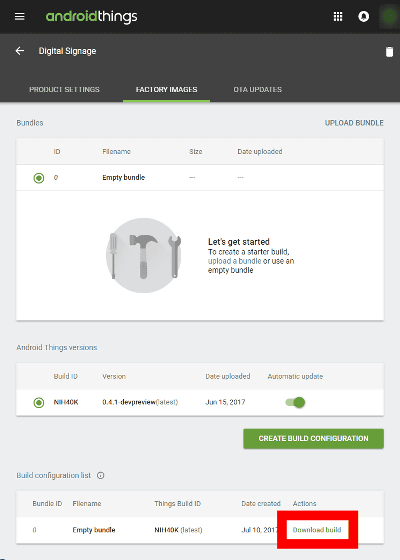Screen dimensions: 400x560
Task: Click Jun 15, 2017 upload date
Action: [x=225, y=402]
